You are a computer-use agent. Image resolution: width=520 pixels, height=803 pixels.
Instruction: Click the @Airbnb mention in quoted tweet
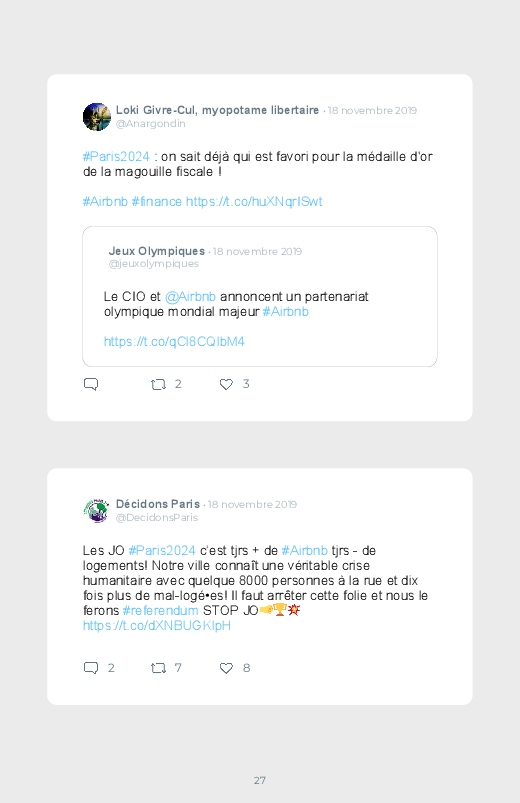(x=191, y=297)
